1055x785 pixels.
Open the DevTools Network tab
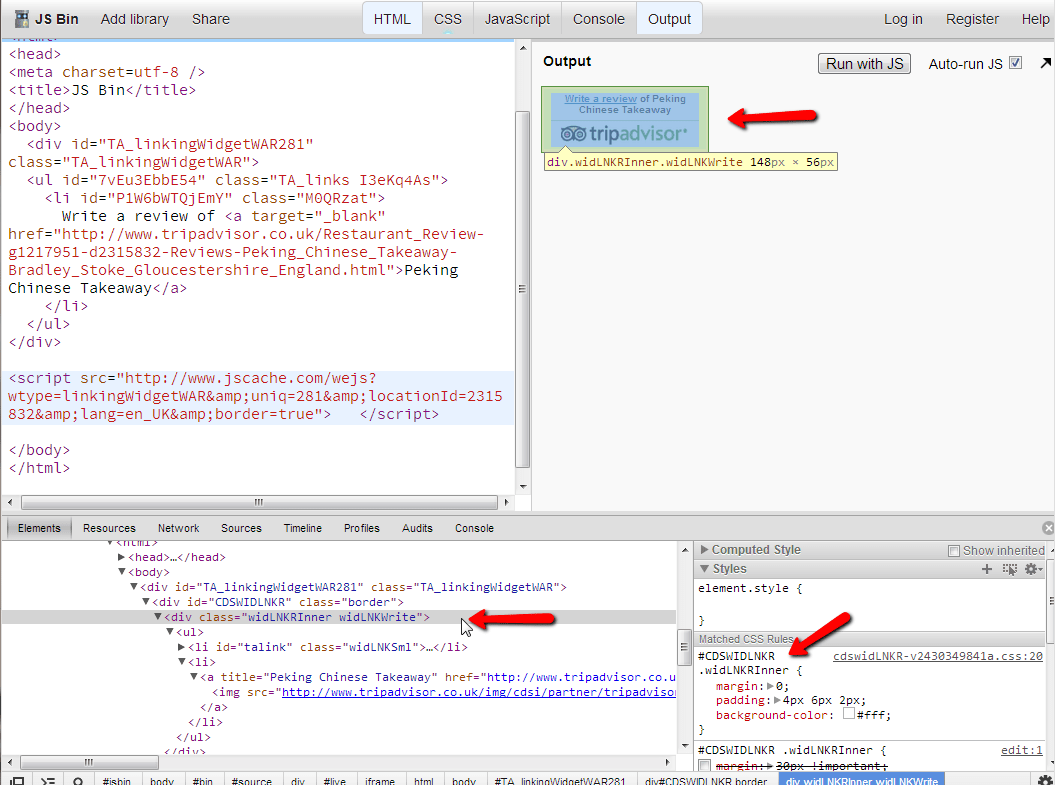[178, 528]
